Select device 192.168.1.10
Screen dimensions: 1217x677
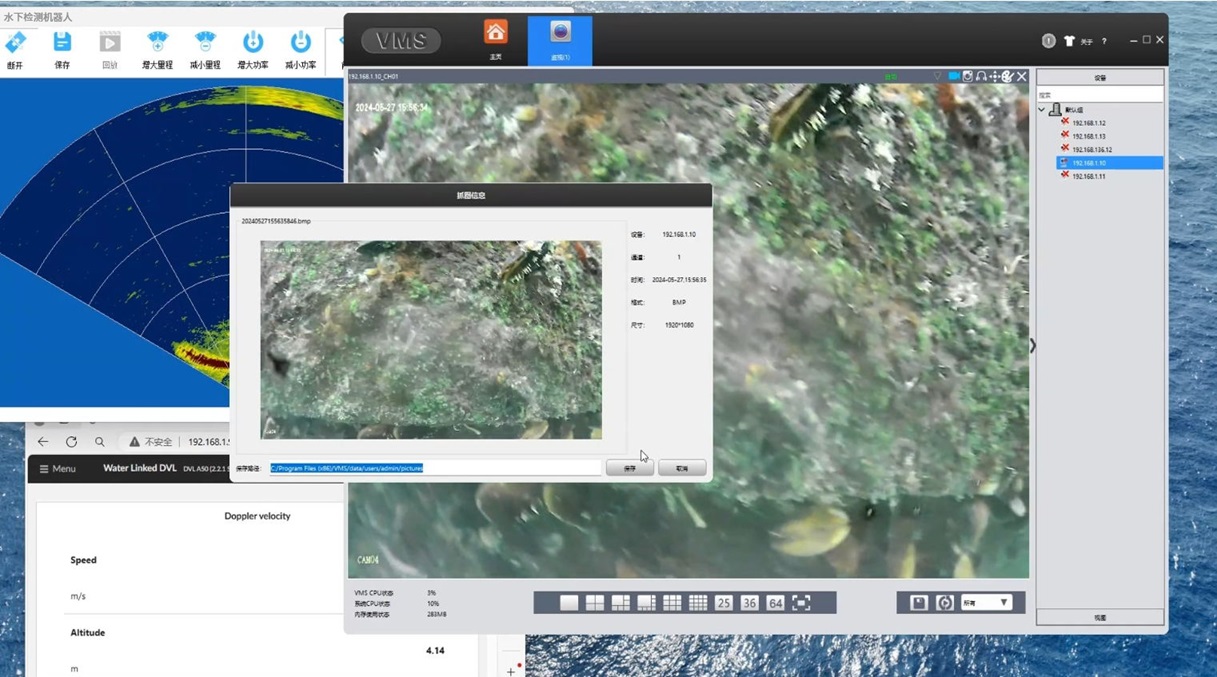(1110, 162)
